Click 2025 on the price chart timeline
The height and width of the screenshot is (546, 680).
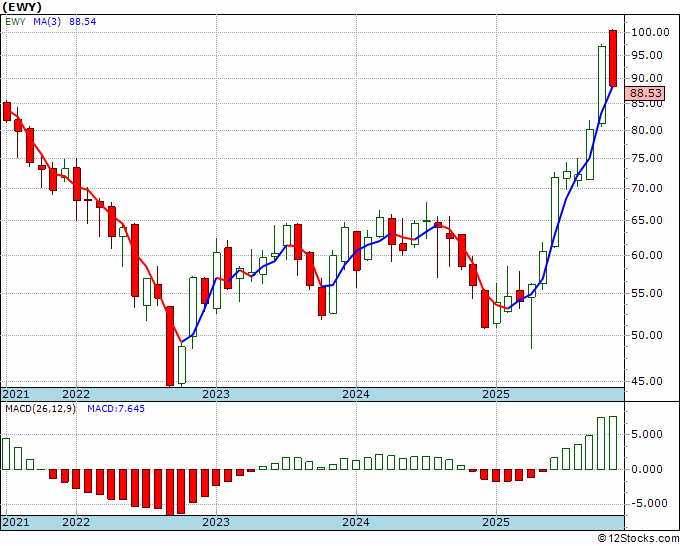coord(496,395)
